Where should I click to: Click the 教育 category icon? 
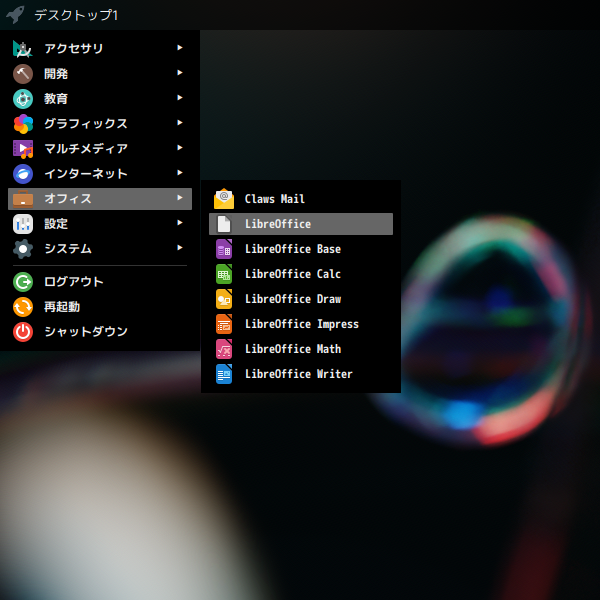23,99
